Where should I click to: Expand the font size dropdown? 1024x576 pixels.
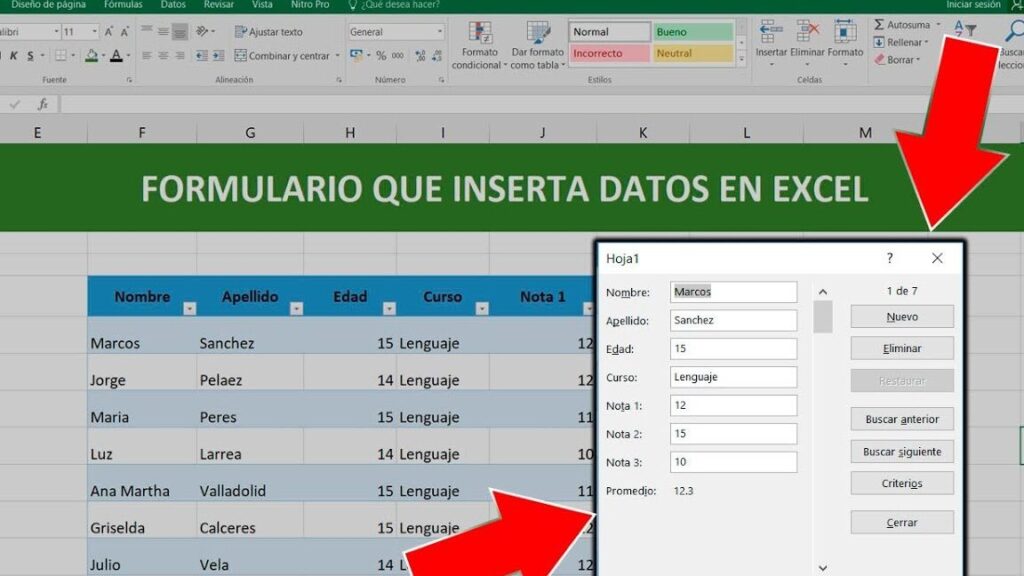[94, 32]
